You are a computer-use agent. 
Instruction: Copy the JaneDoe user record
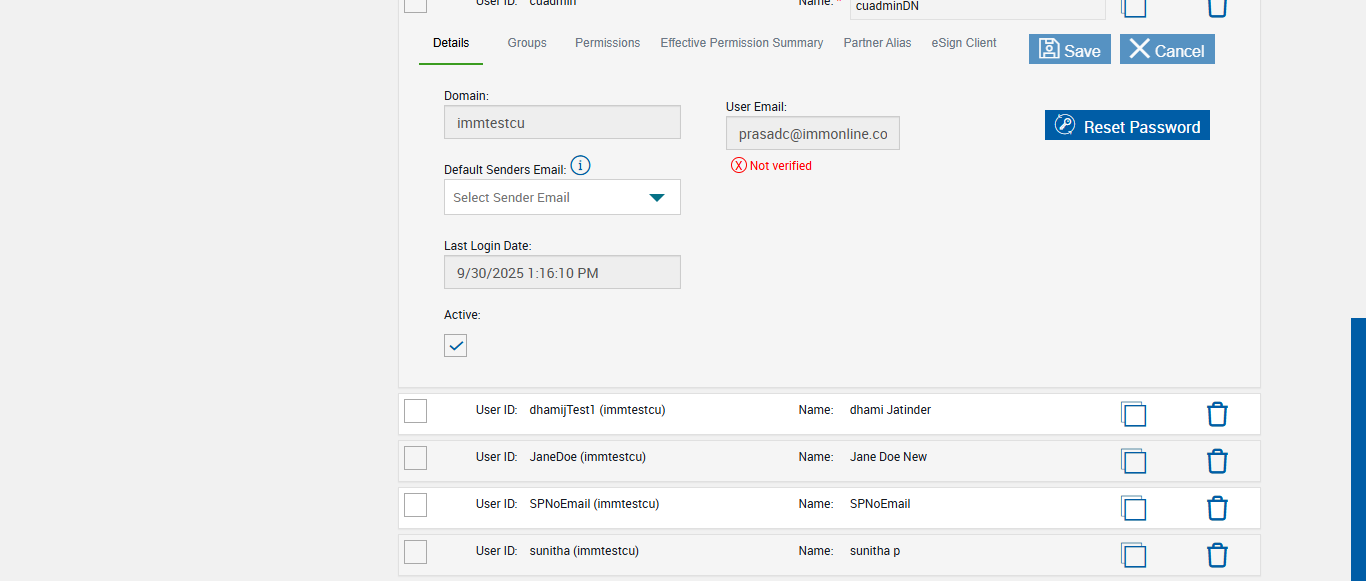(1133, 461)
